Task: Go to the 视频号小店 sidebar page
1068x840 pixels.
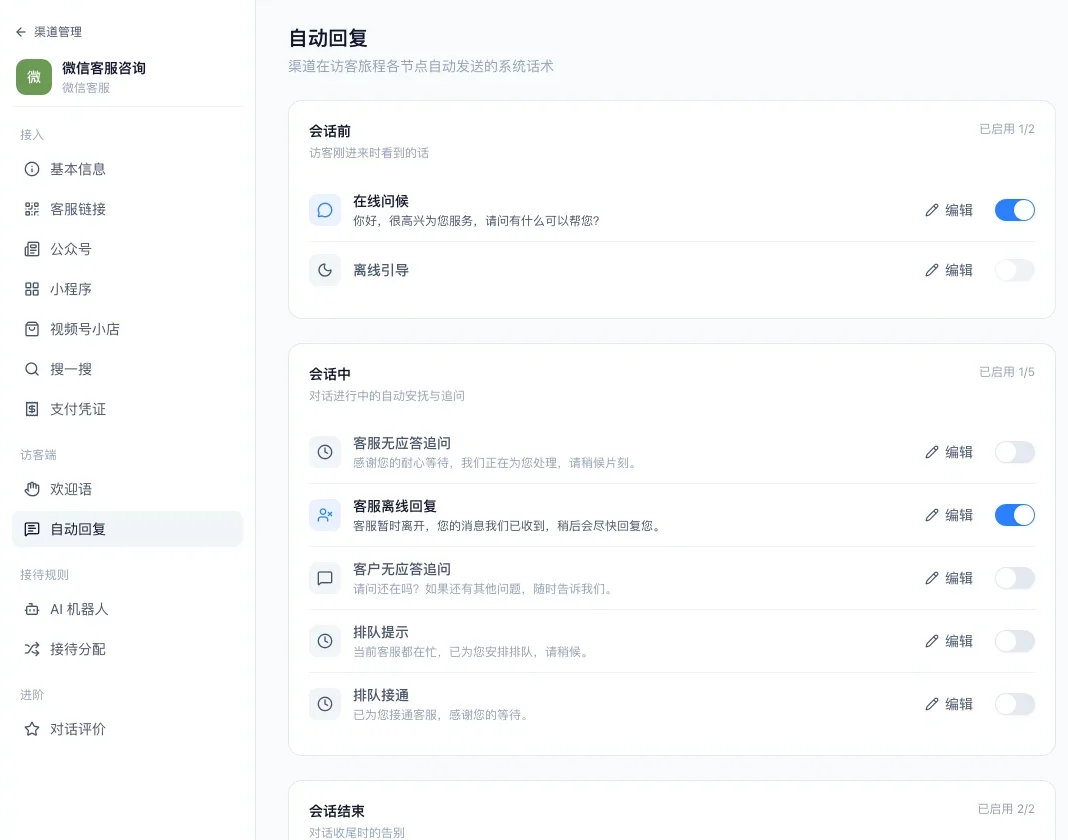Action: [127, 329]
